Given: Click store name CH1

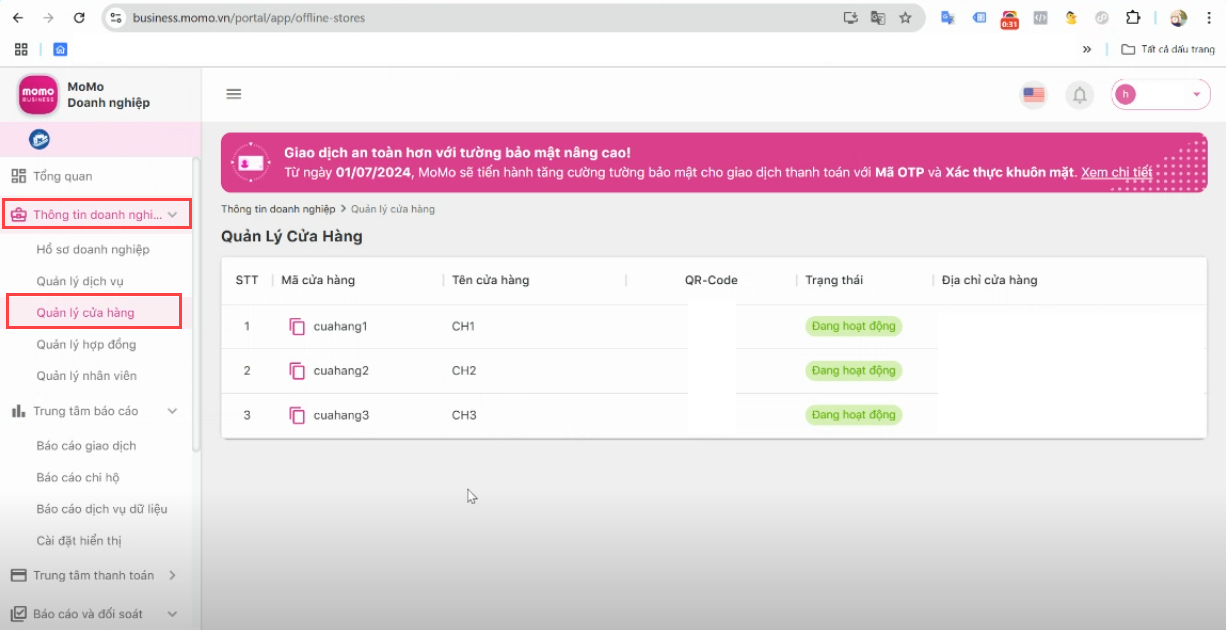Looking at the screenshot, I should coord(464,327).
